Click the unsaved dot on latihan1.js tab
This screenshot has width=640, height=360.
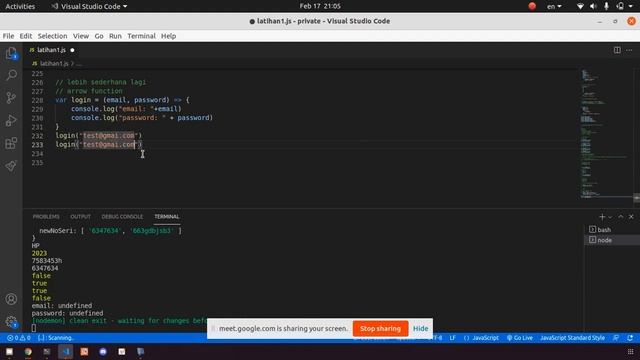point(72,50)
